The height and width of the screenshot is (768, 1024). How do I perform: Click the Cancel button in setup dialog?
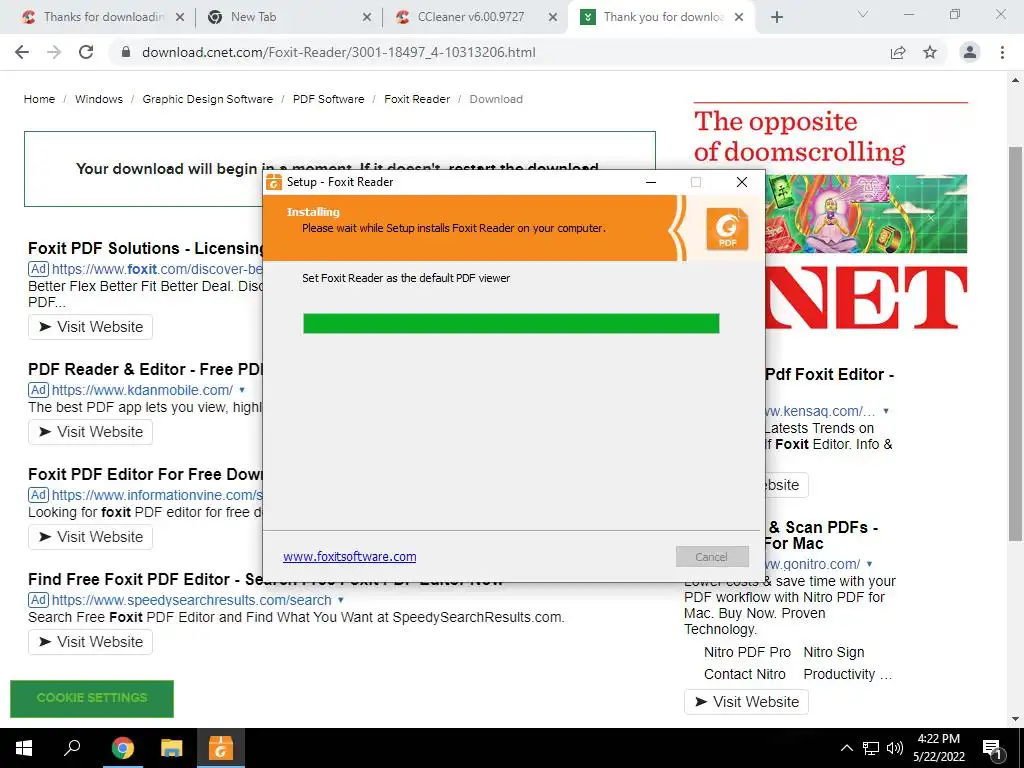(x=712, y=557)
